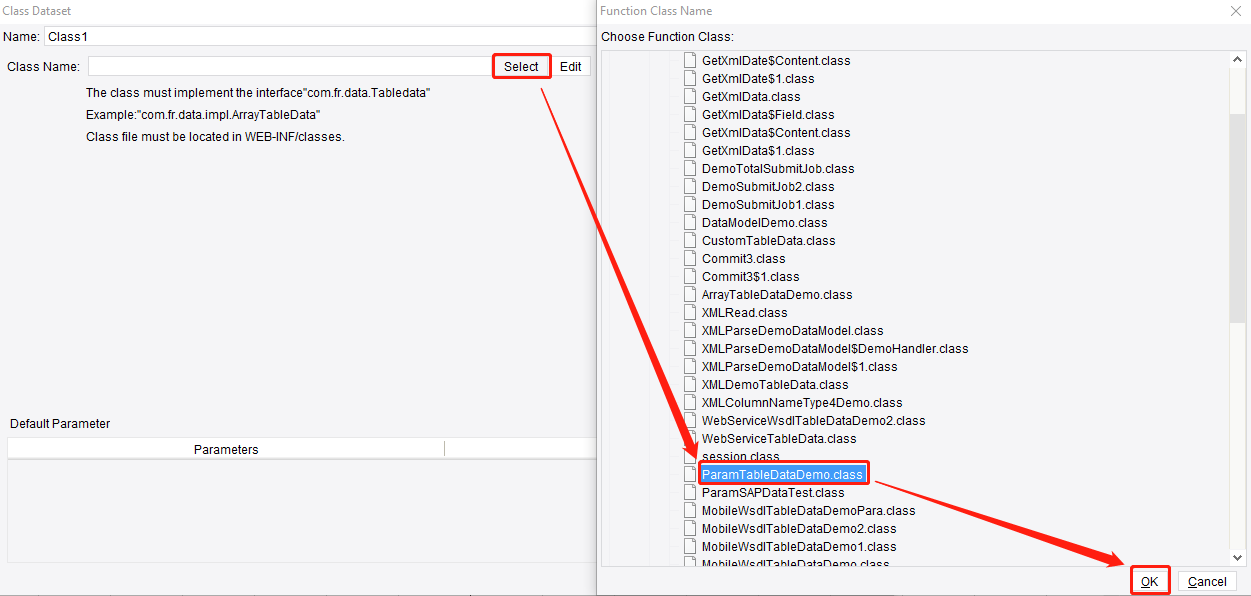Click the file icon beside DemoTotalSubmitJob.class
Image resolution: width=1251 pixels, height=596 pixels.
click(x=689, y=168)
